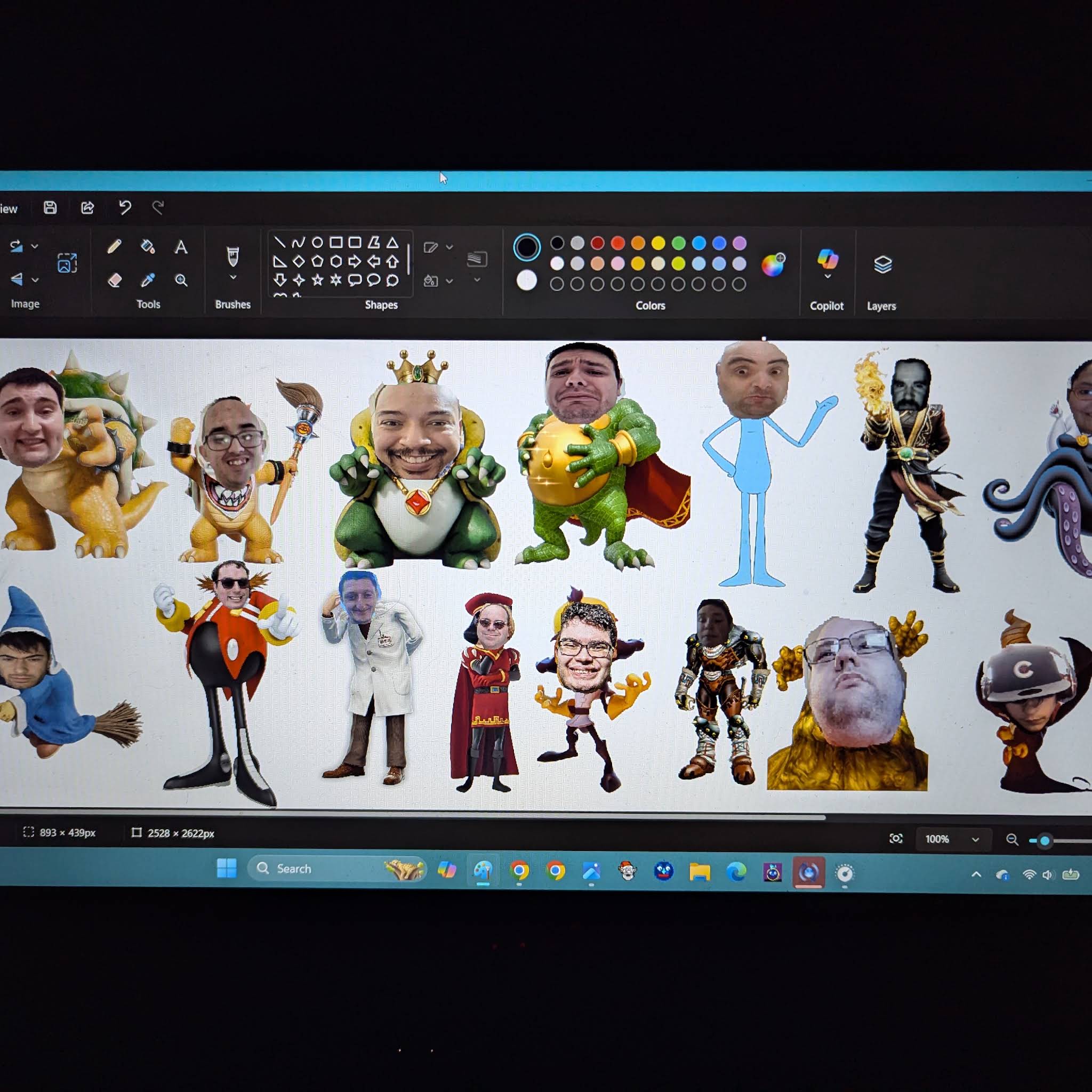Image resolution: width=1092 pixels, height=1092 pixels.
Task: Select the five-point star shape
Action: tap(318, 280)
